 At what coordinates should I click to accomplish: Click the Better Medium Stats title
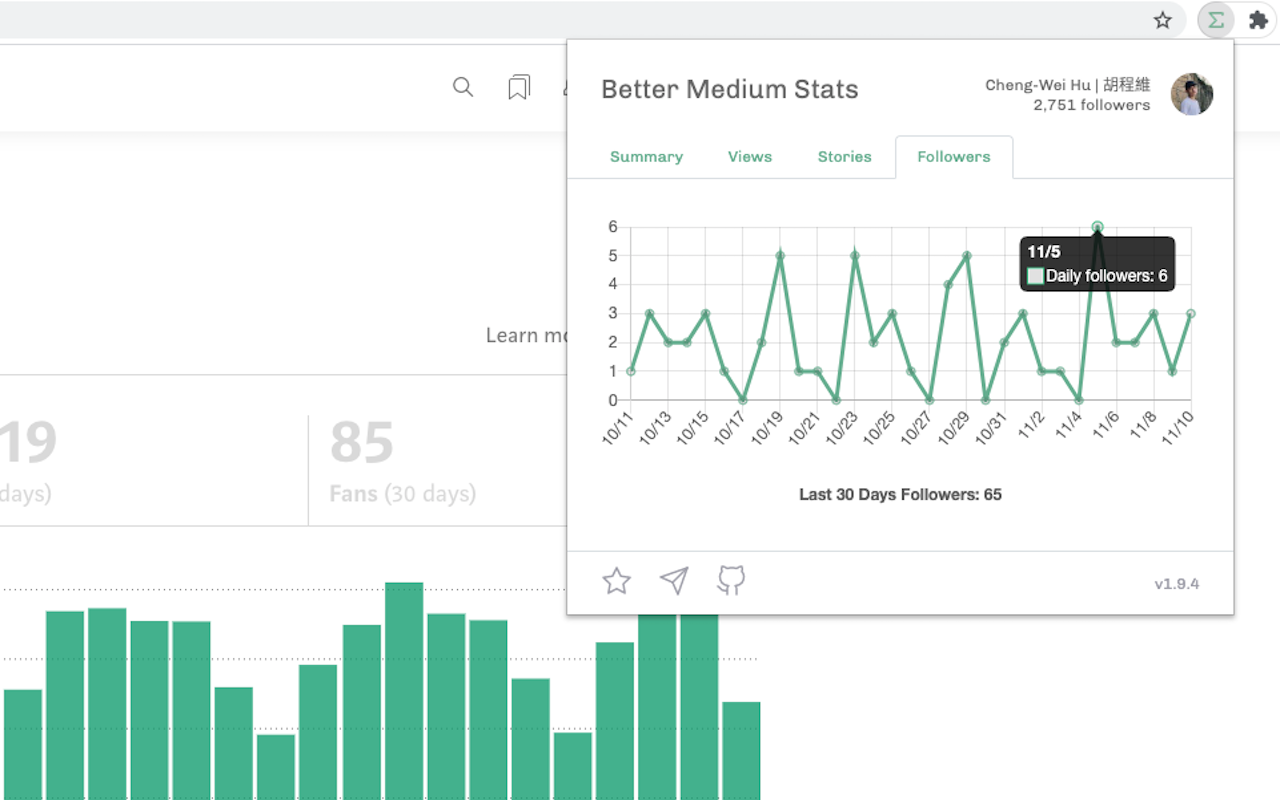tap(730, 89)
